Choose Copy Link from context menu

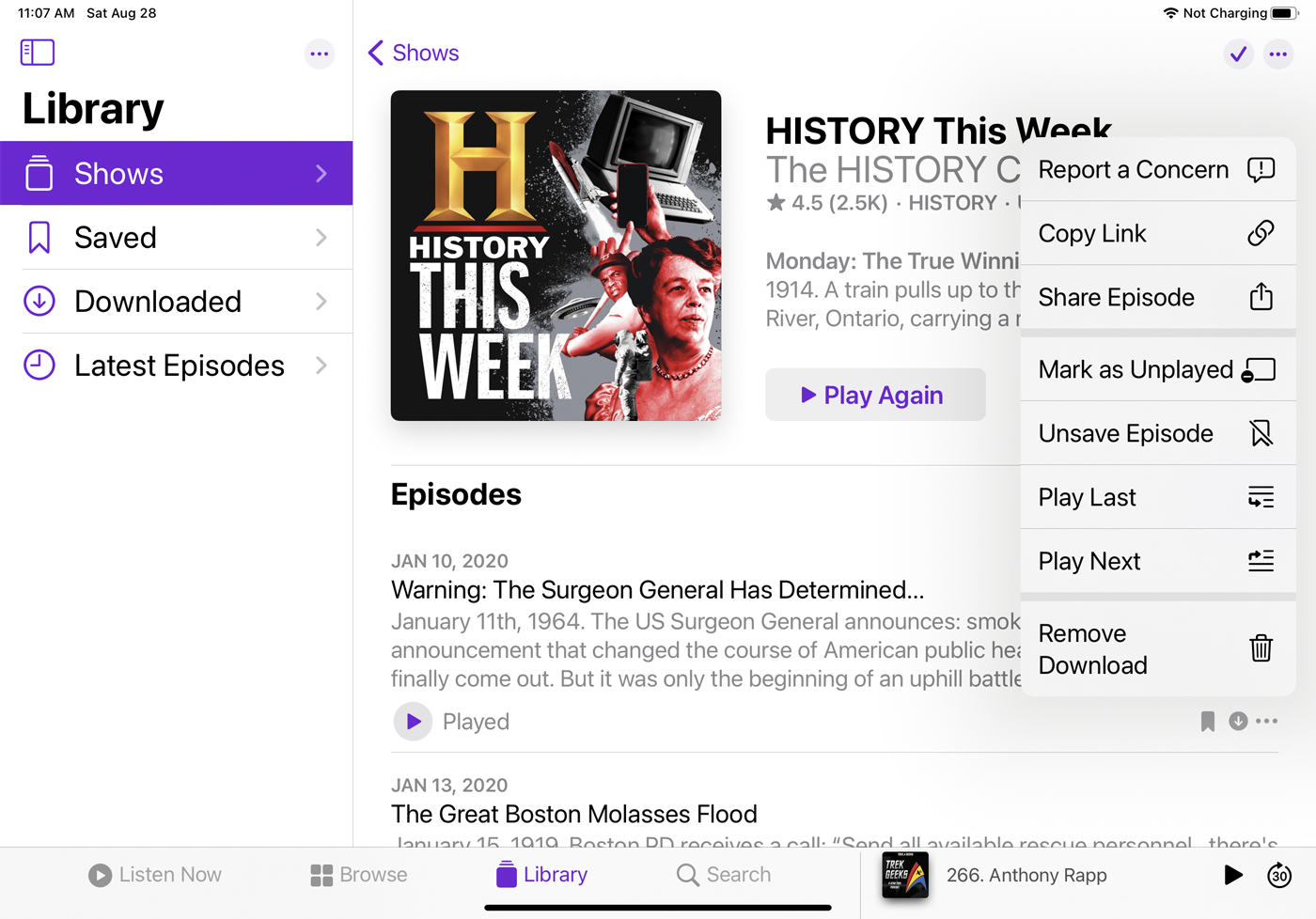click(1158, 233)
